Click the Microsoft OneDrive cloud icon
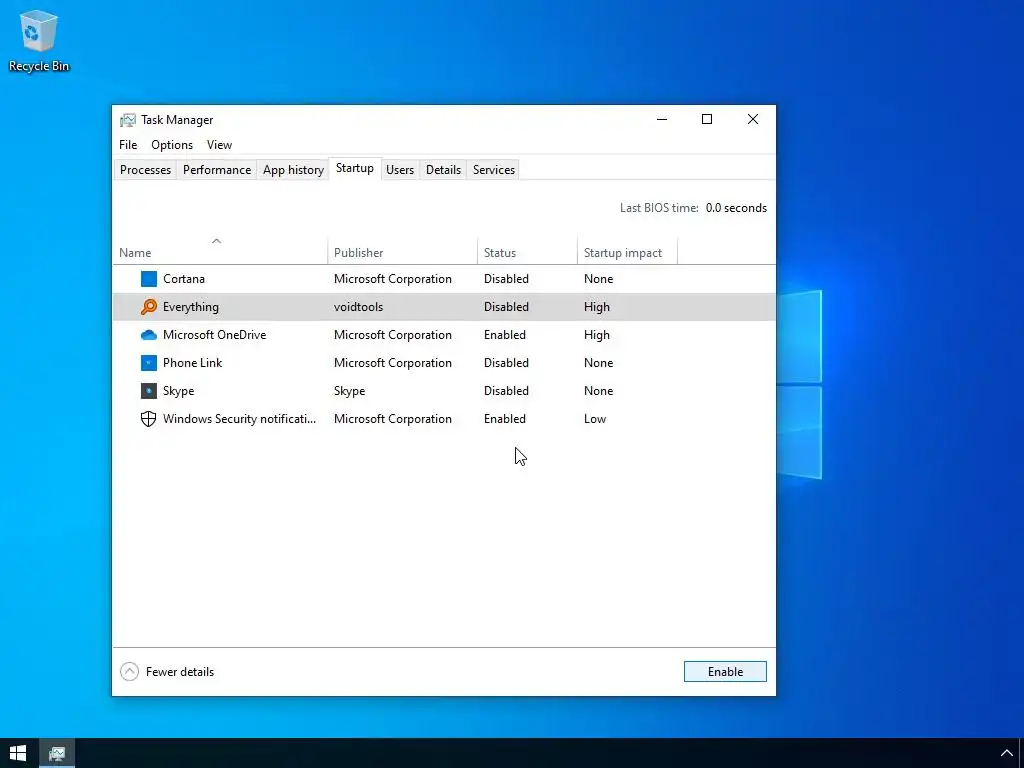The height and width of the screenshot is (768, 1024). pyautogui.click(x=149, y=335)
